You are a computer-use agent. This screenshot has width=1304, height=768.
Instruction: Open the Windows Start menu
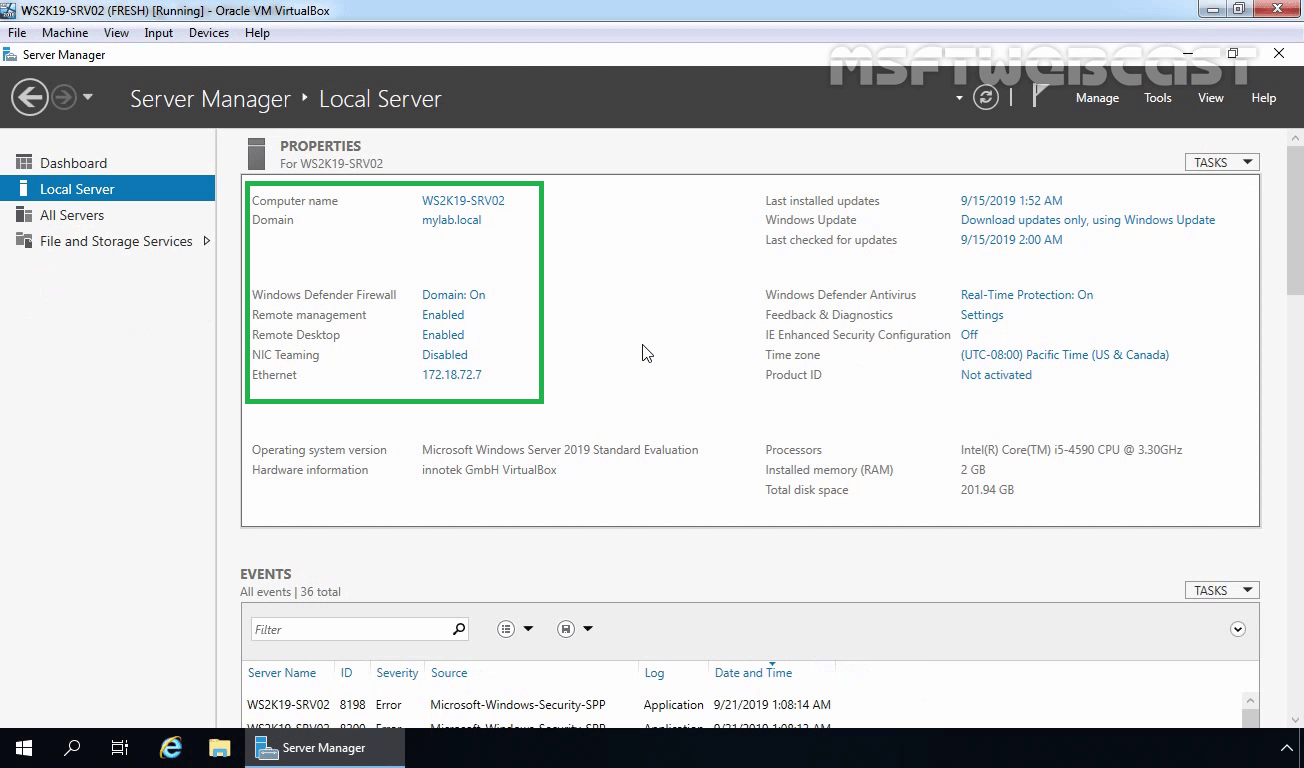click(24, 748)
